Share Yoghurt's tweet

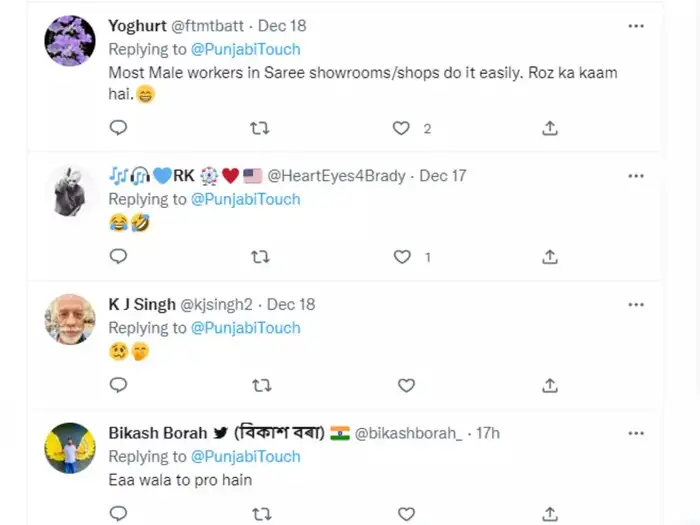tap(549, 128)
